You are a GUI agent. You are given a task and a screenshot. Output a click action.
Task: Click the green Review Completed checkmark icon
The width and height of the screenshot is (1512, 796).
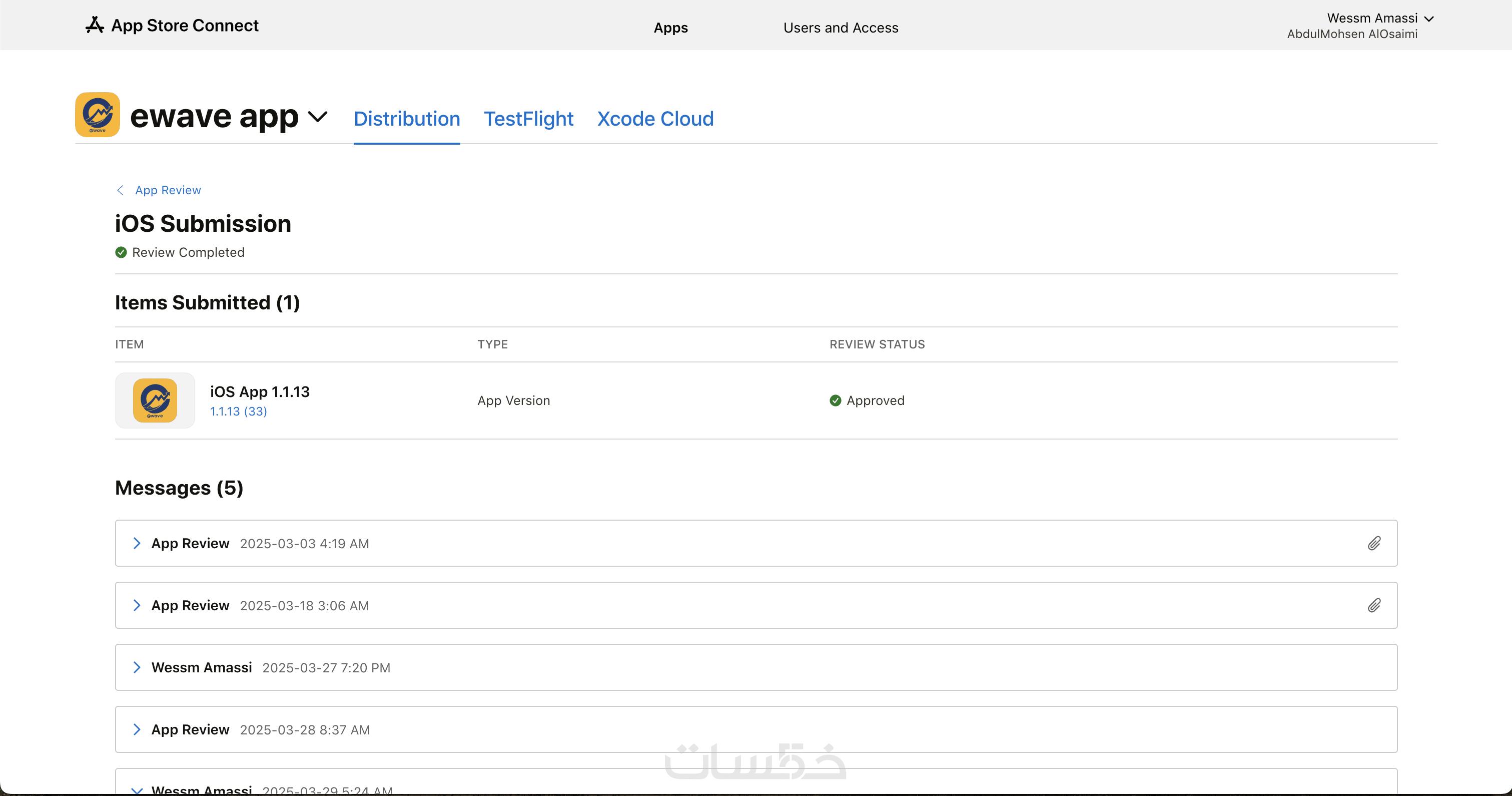121,253
